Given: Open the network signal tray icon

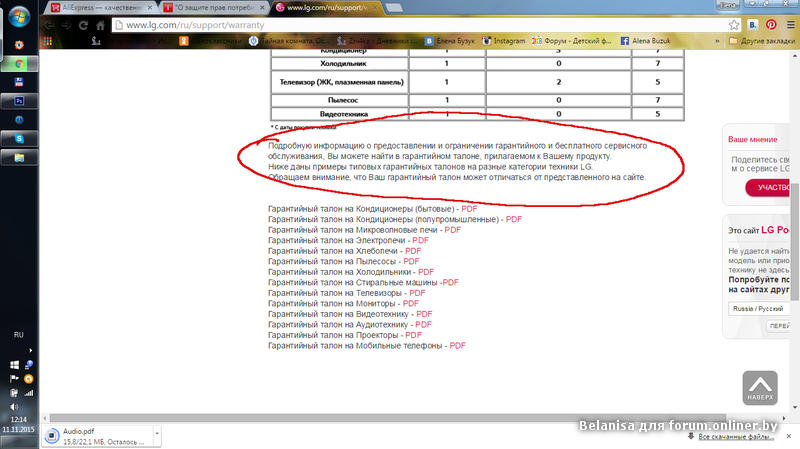Looking at the screenshot, I should (x=29, y=393).
